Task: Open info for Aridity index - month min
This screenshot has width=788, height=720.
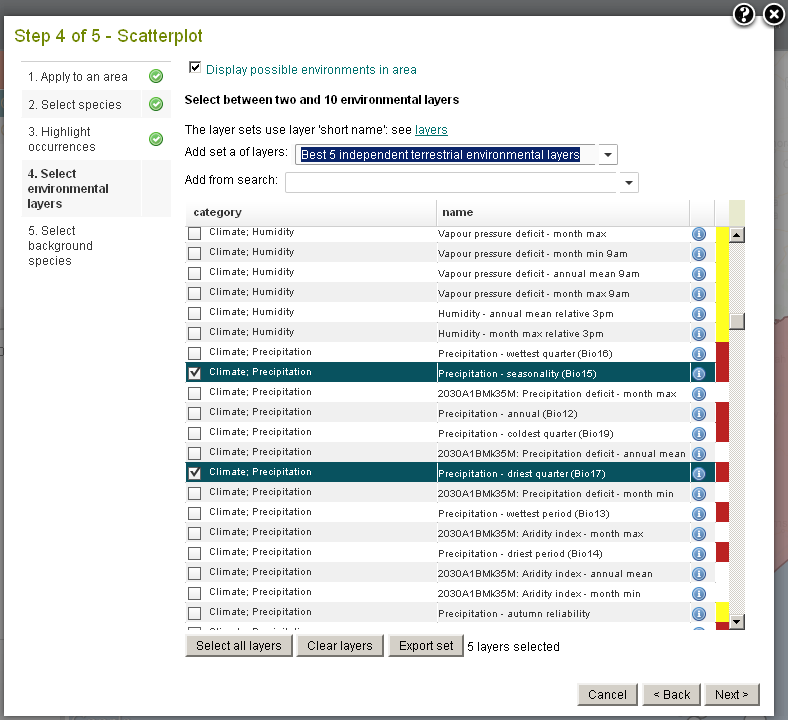Action: 699,594
